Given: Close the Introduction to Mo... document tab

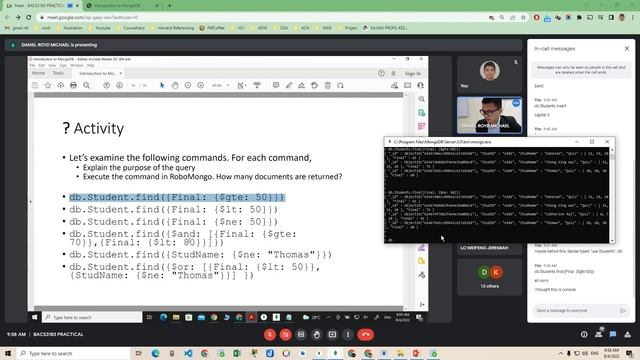Looking at the screenshot, I should point(121,73).
